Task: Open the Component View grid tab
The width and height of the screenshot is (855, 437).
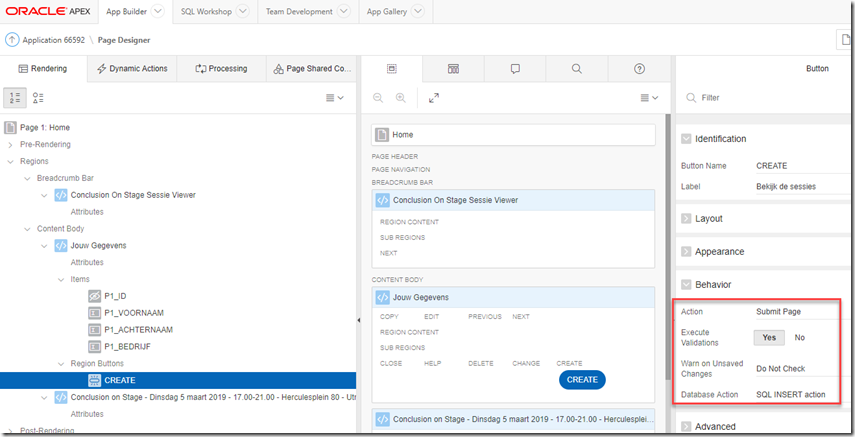Action: pyautogui.click(x=453, y=69)
